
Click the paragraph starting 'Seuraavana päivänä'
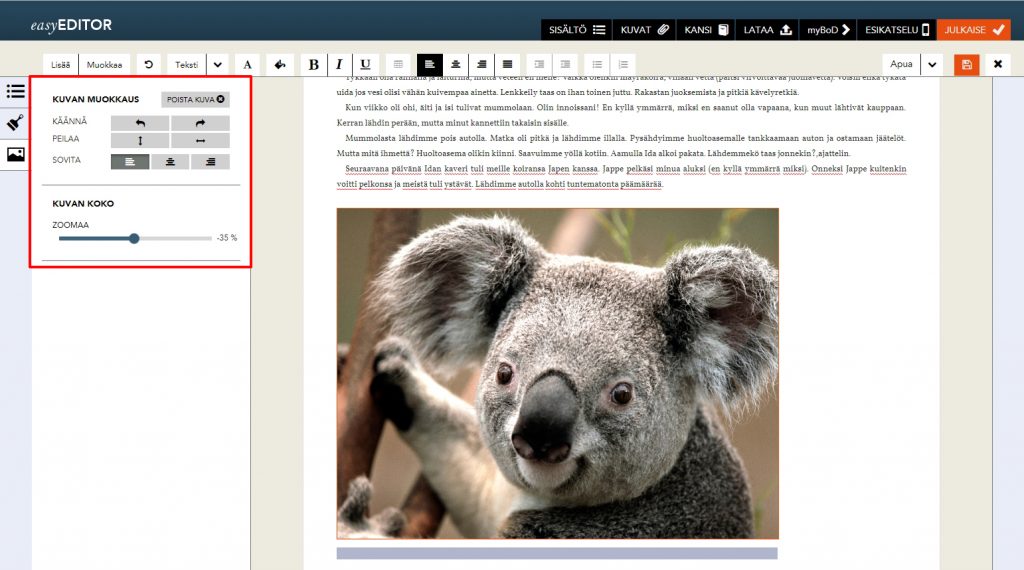pyautogui.click(x=621, y=176)
